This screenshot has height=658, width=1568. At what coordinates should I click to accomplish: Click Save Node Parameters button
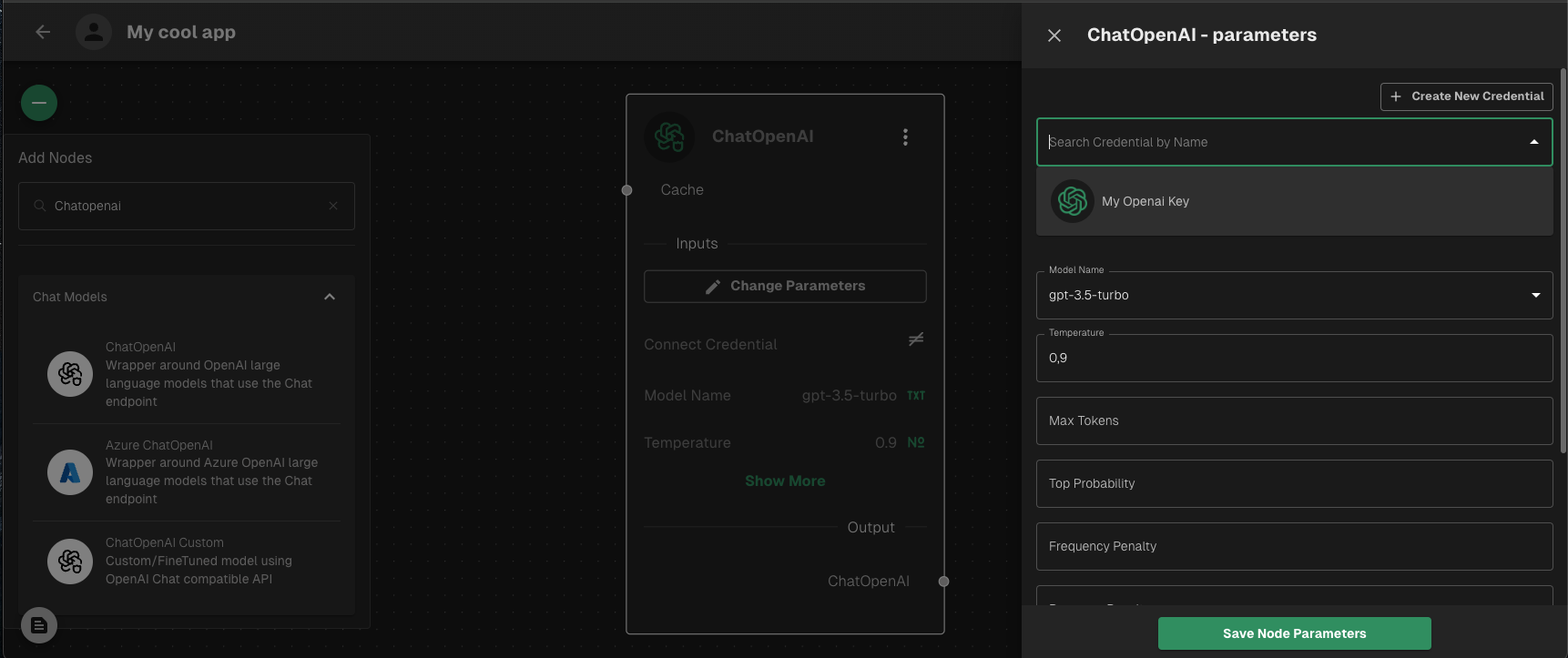tap(1294, 633)
